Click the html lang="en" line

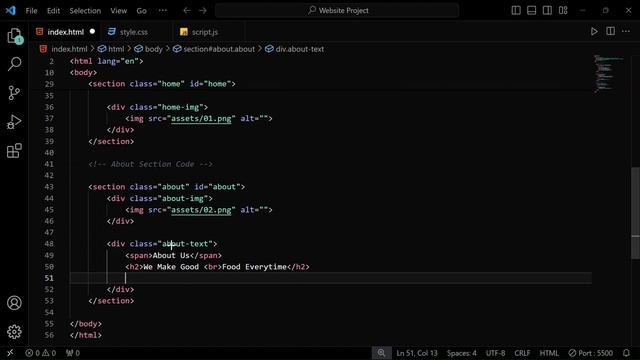click(107, 61)
